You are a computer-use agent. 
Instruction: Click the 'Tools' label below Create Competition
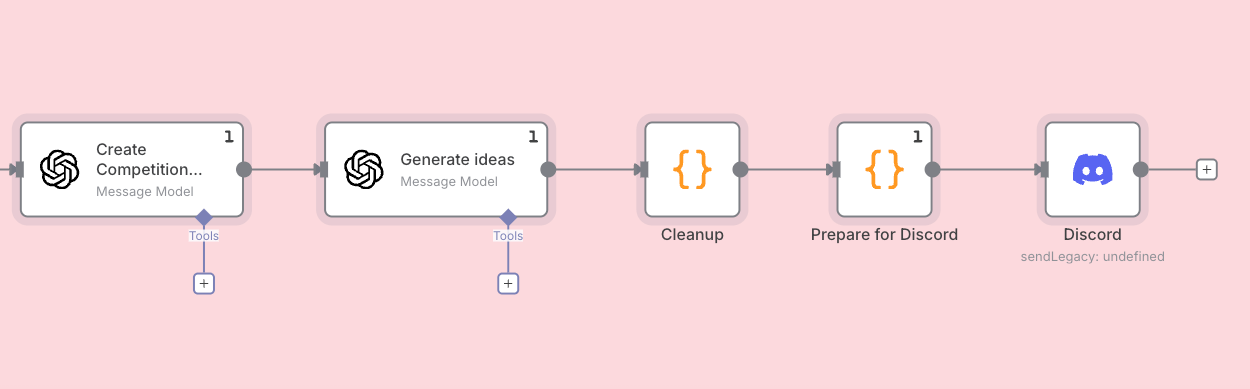204,236
